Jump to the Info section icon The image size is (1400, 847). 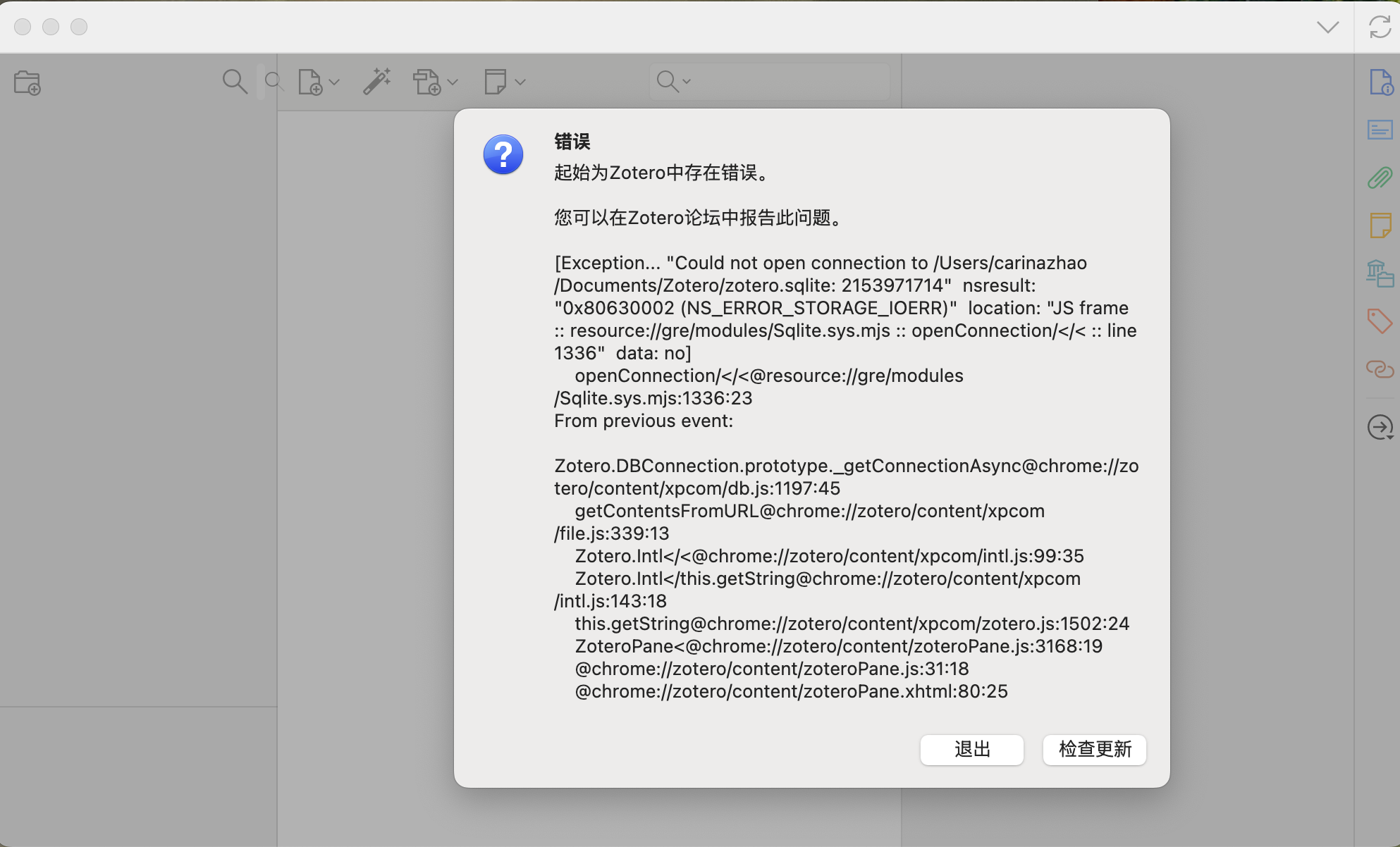pyautogui.click(x=1380, y=82)
